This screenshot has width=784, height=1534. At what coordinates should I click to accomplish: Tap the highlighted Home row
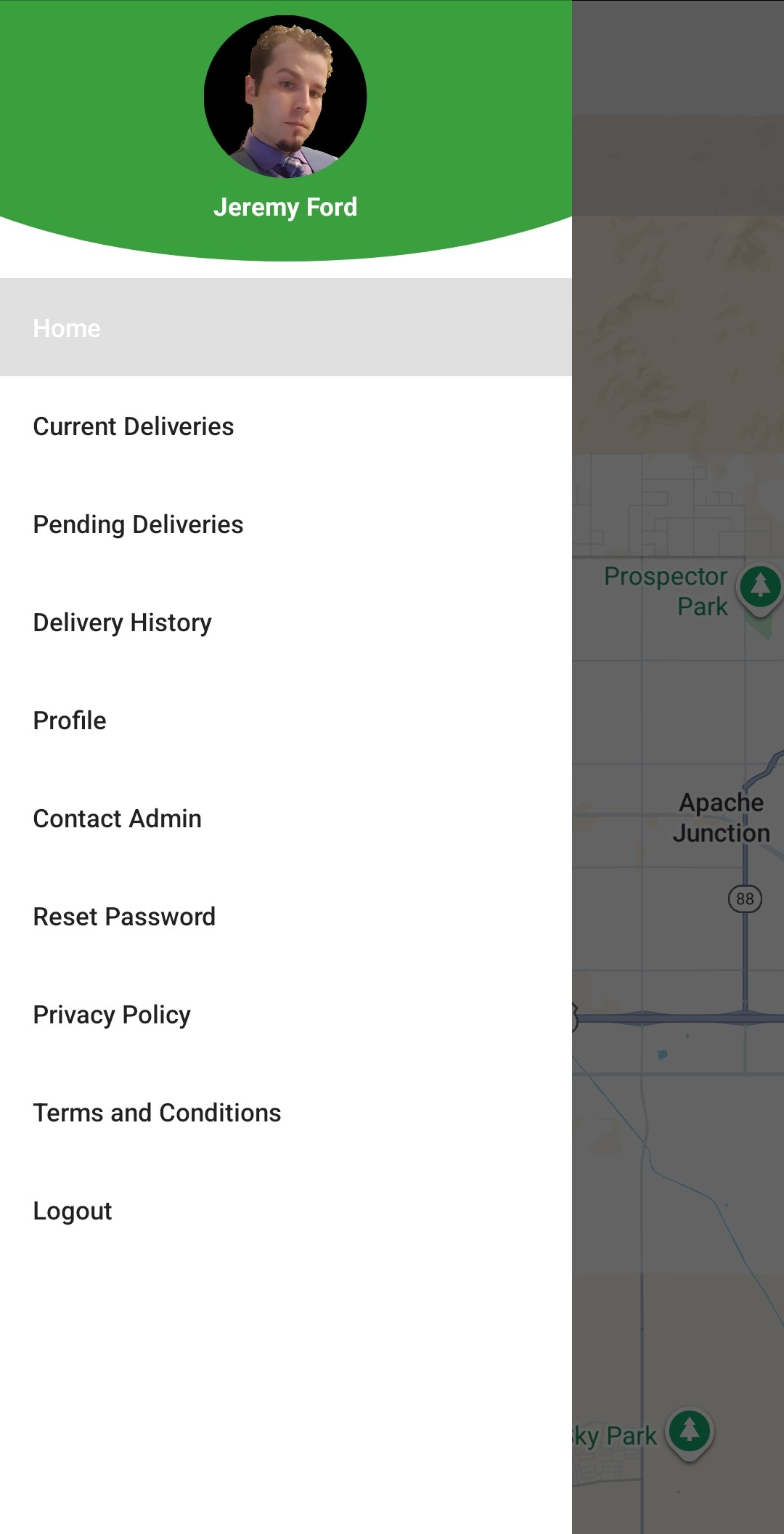(x=287, y=327)
